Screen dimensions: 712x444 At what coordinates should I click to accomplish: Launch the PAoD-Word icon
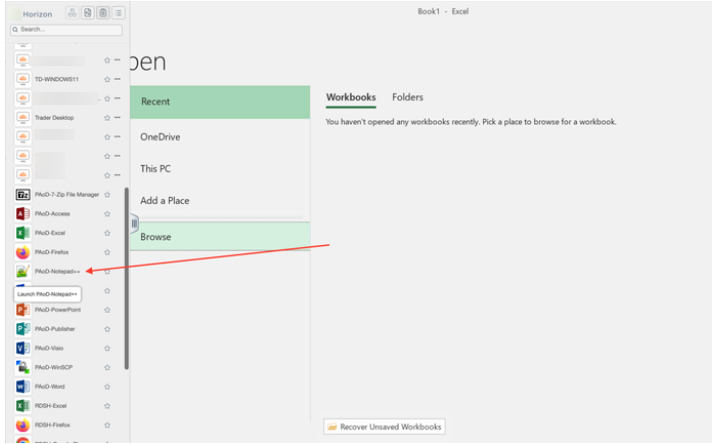coord(23,386)
